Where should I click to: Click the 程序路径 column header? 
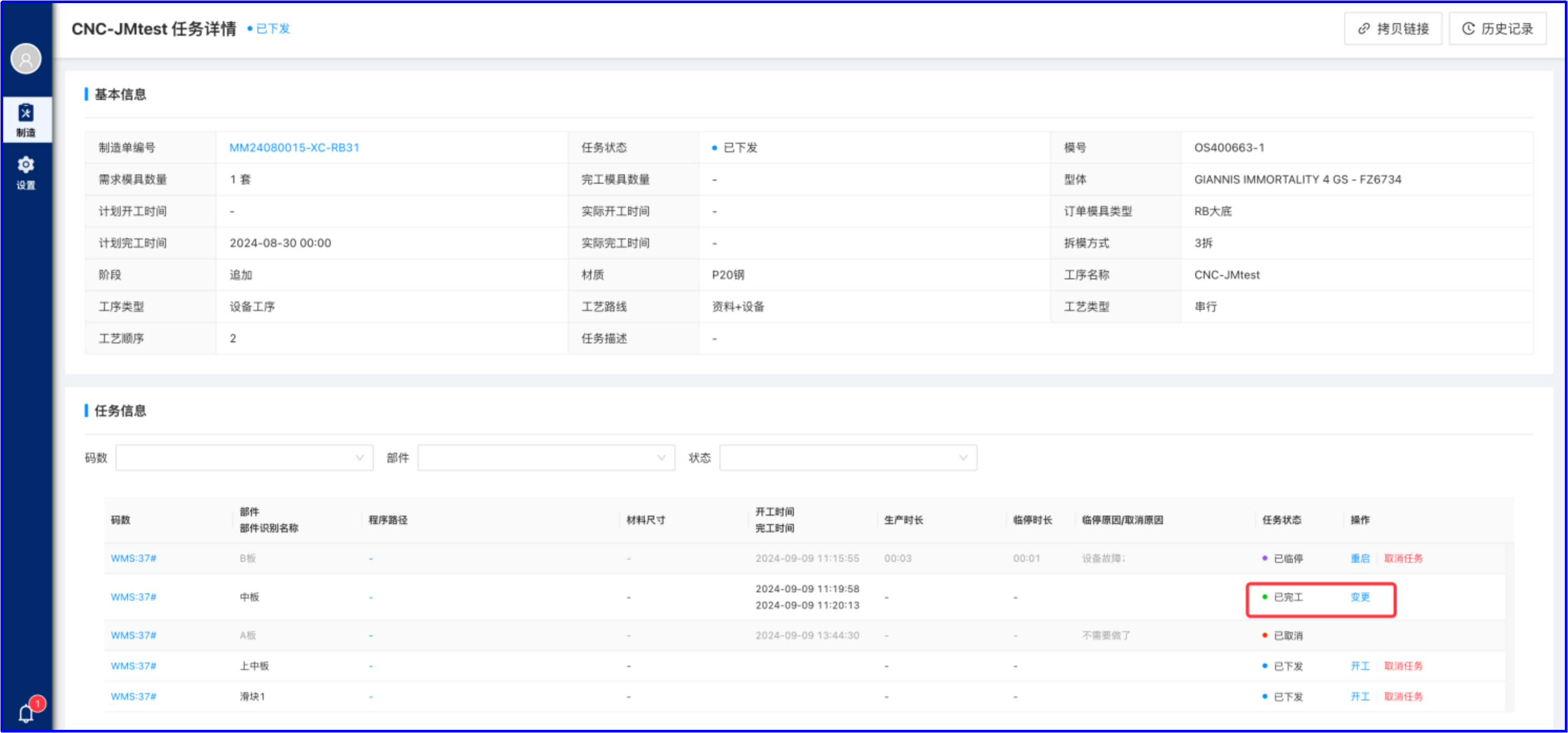[x=388, y=520]
